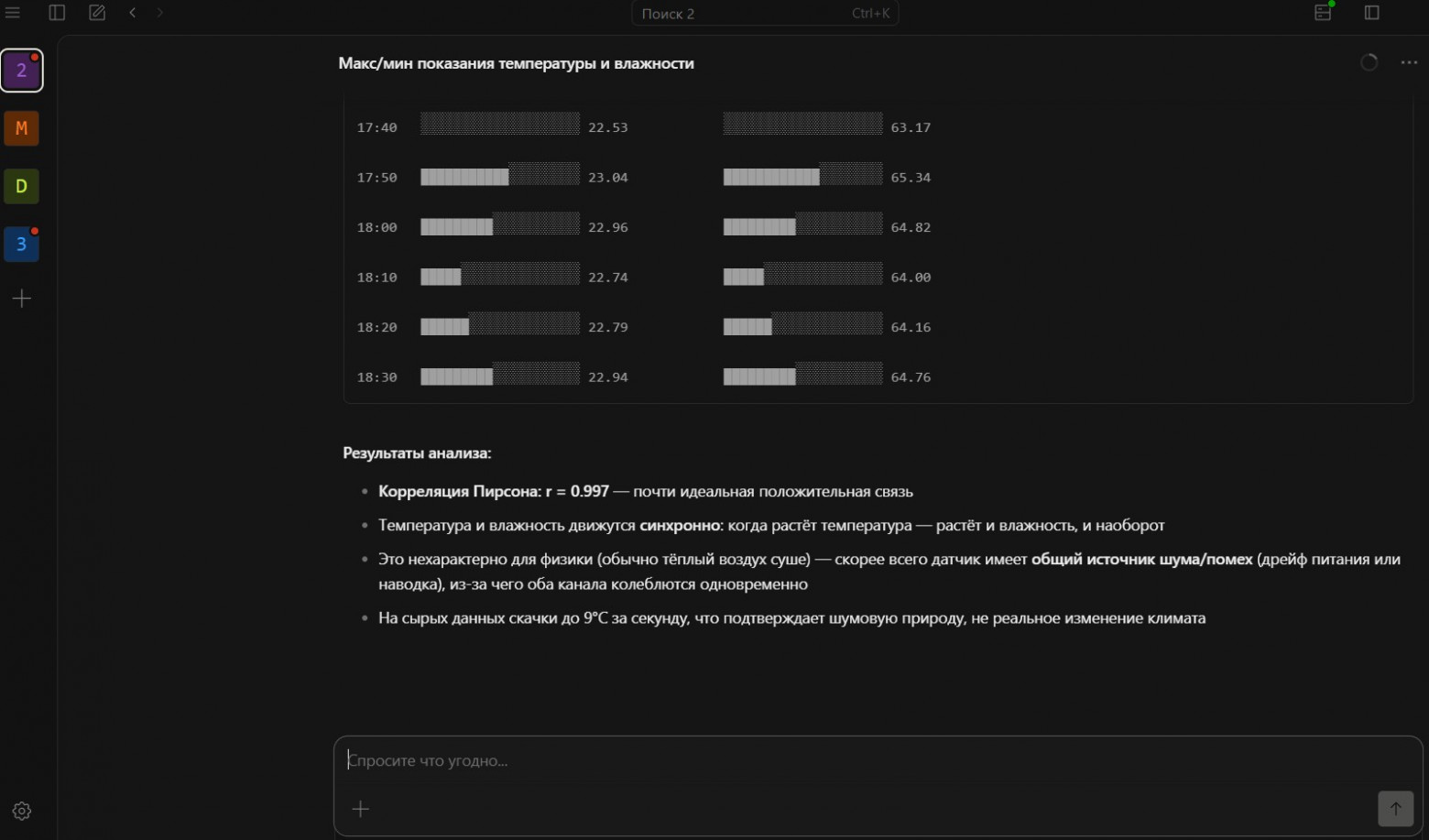Click the 17:40 time row label

pyautogui.click(x=376, y=127)
